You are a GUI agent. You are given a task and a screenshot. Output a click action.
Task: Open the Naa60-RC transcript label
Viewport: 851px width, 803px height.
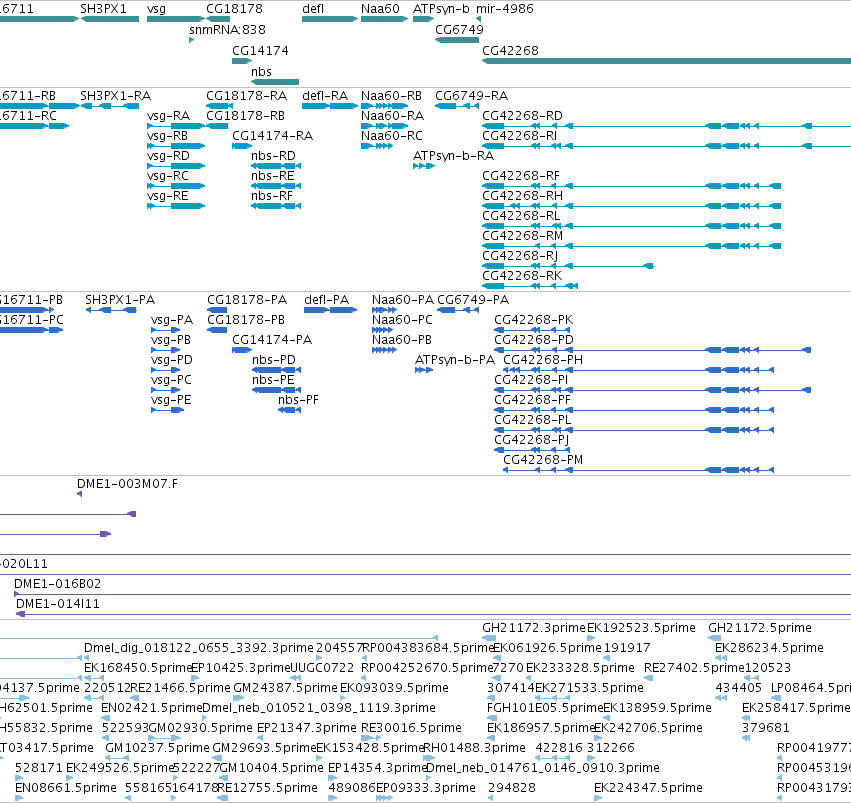(x=392, y=136)
